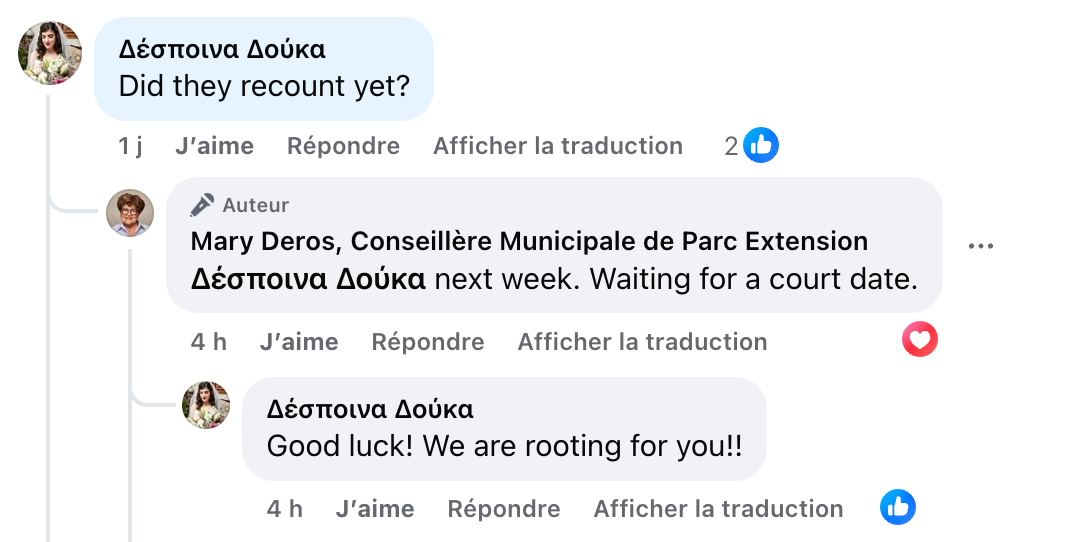The width and height of the screenshot is (1066, 542).
Task: Like the 'Did they recount yet?' comment
Action: click(214, 146)
